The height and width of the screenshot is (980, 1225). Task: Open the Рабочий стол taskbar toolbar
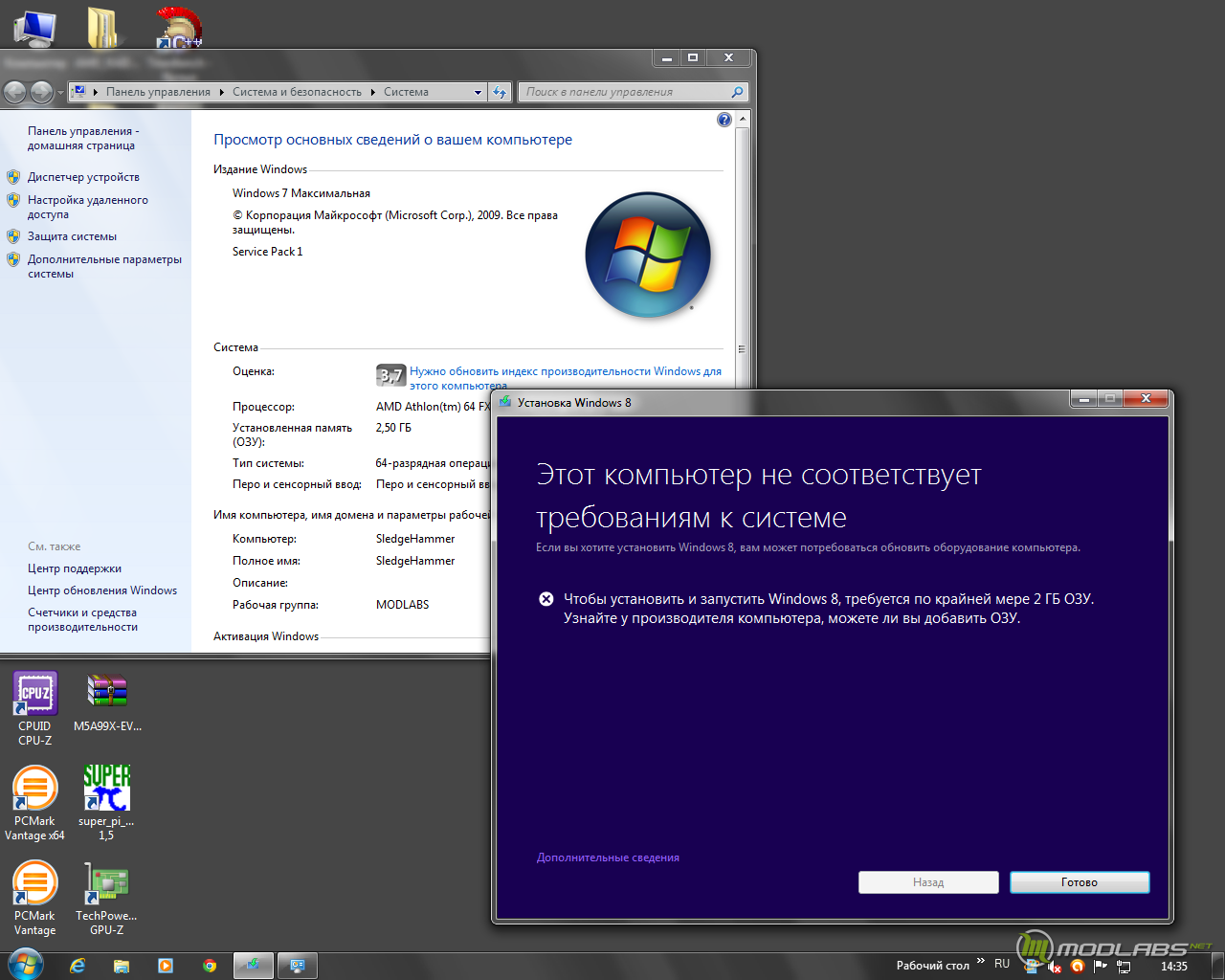click(x=932, y=966)
